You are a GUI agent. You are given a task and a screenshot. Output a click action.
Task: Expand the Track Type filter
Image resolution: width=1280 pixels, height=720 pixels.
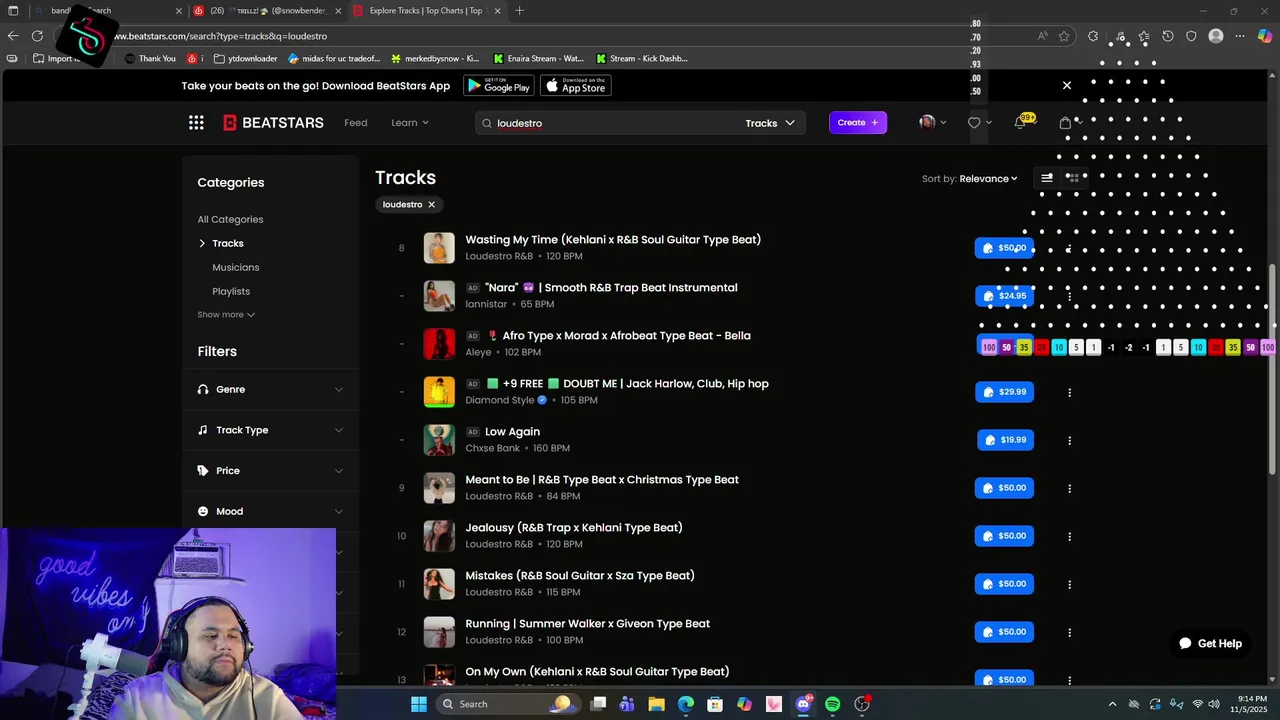[x=270, y=430]
